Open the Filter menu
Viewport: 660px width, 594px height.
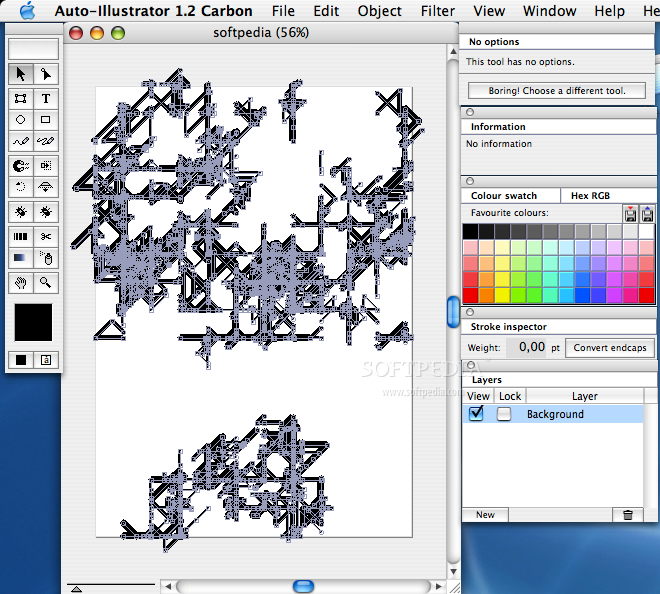pyautogui.click(x=437, y=11)
